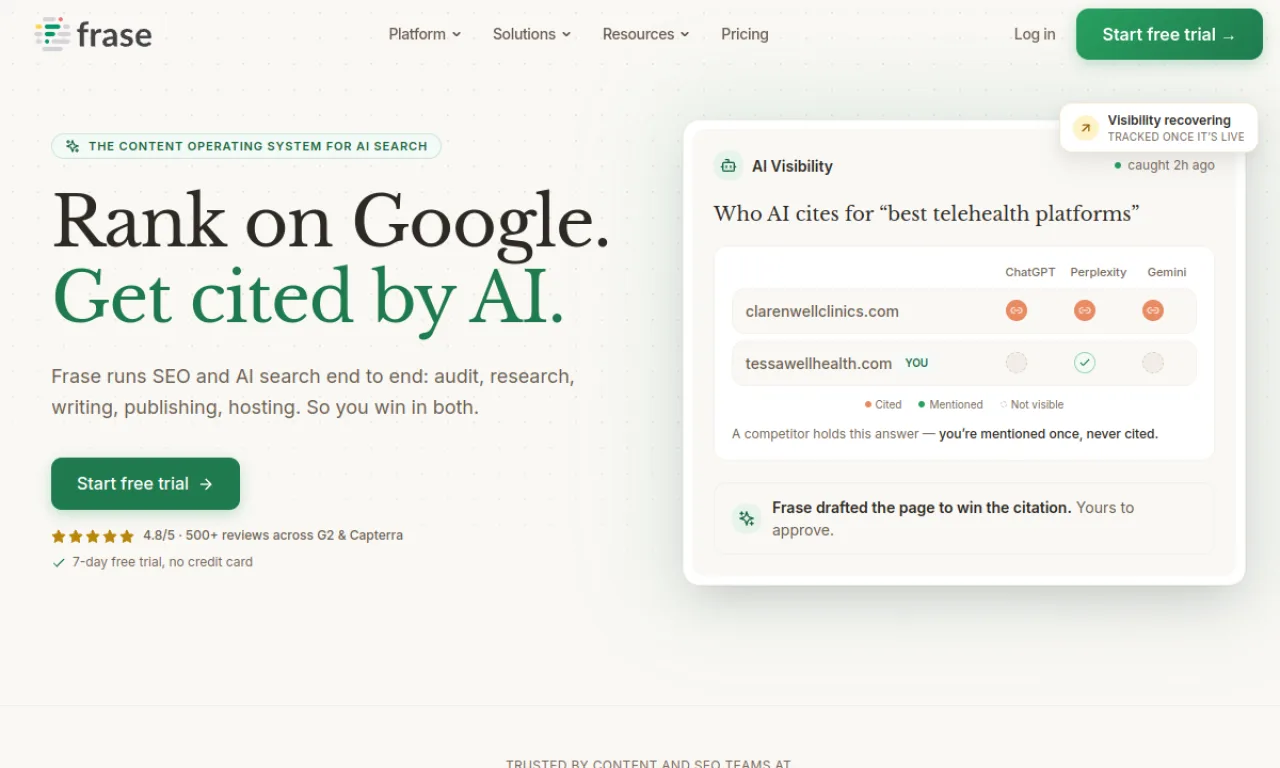Open the Solutions menu
1280x768 pixels.
pyautogui.click(x=532, y=34)
